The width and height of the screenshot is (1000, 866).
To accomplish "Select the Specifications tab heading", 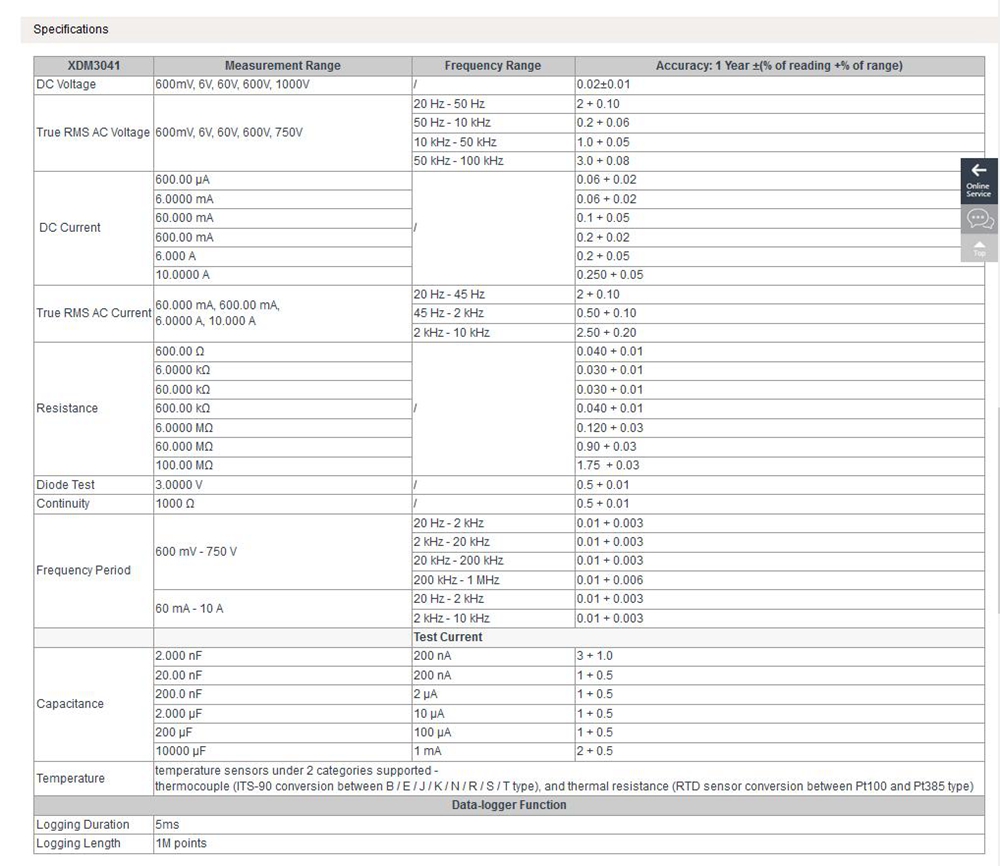I will point(71,30).
